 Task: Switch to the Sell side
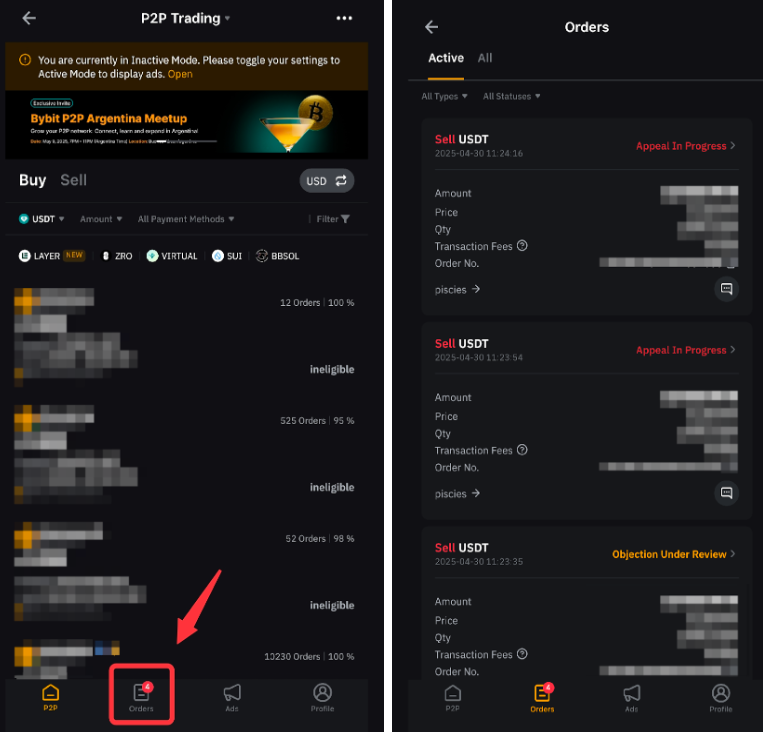click(73, 180)
